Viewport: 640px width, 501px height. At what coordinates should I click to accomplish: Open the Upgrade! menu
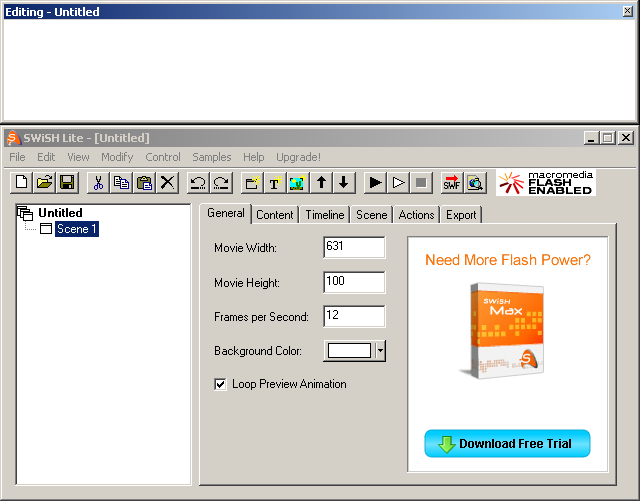point(298,157)
